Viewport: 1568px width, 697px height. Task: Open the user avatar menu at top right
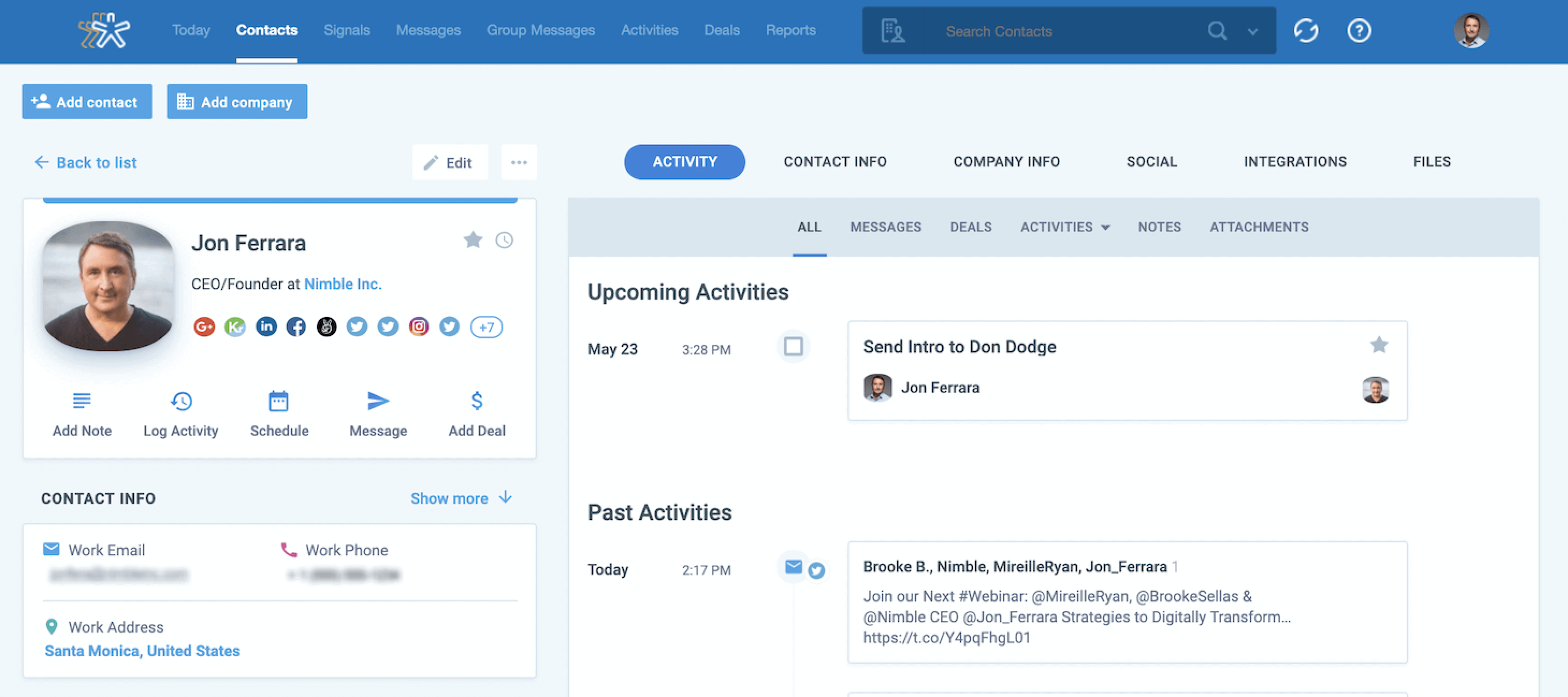pyautogui.click(x=1471, y=31)
